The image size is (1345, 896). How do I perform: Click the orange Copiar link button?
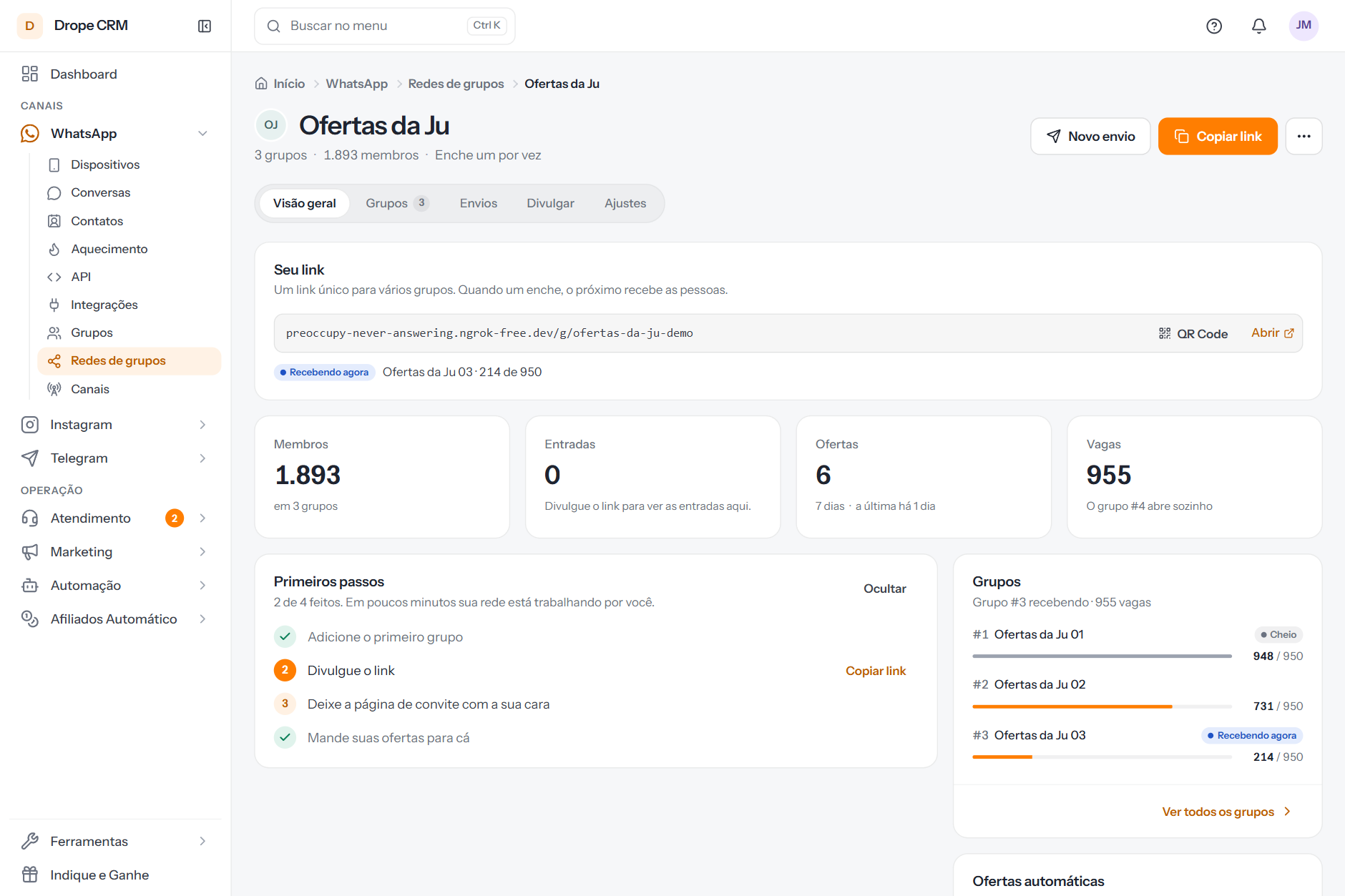click(1218, 137)
